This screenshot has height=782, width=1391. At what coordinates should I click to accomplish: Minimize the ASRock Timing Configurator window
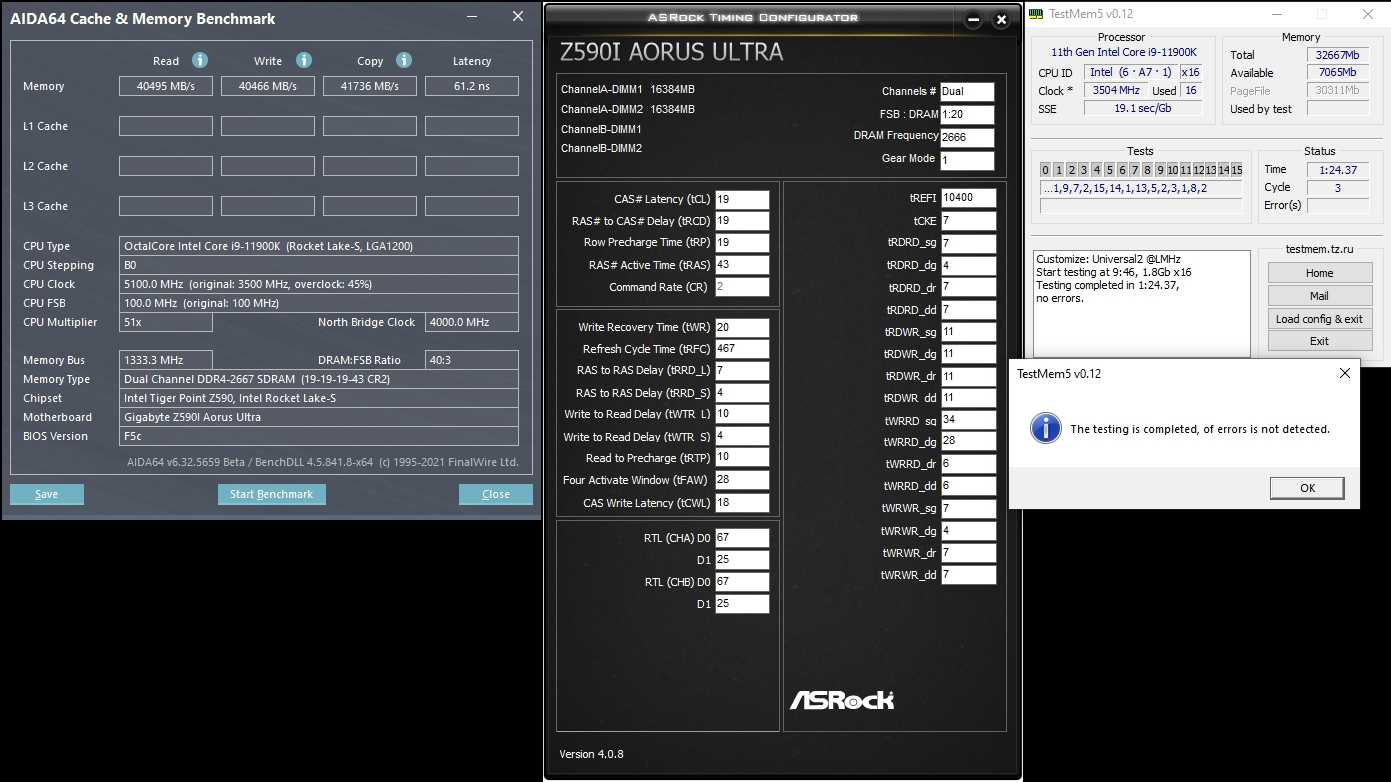click(x=972, y=19)
